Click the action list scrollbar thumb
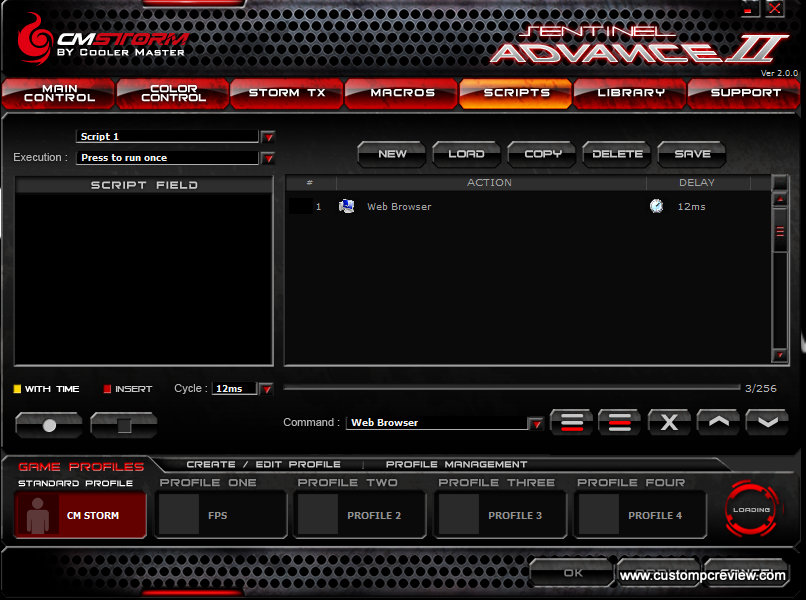806x600 pixels. click(780, 231)
